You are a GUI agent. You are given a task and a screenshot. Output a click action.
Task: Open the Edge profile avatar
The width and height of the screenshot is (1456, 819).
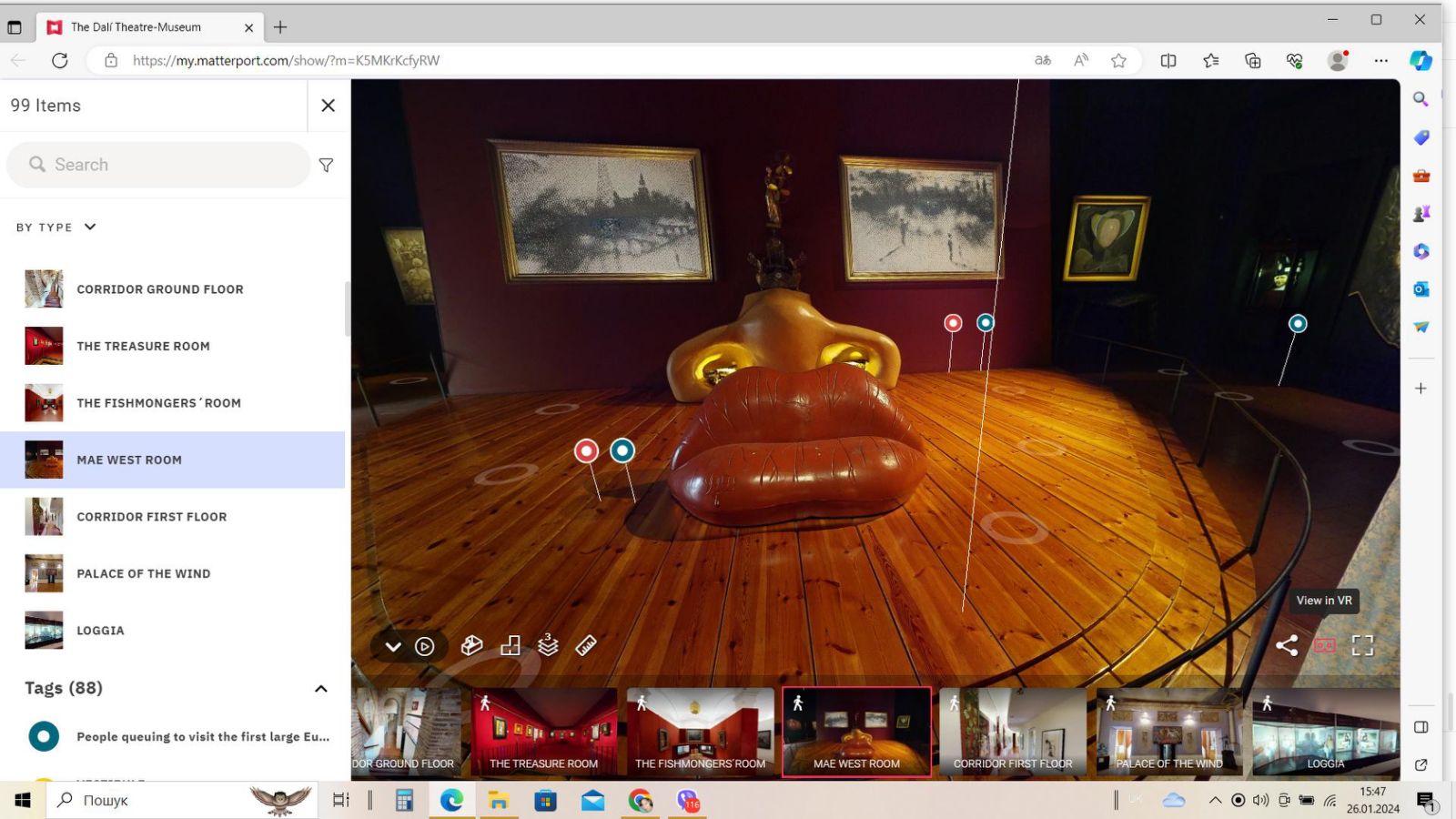tap(1338, 60)
